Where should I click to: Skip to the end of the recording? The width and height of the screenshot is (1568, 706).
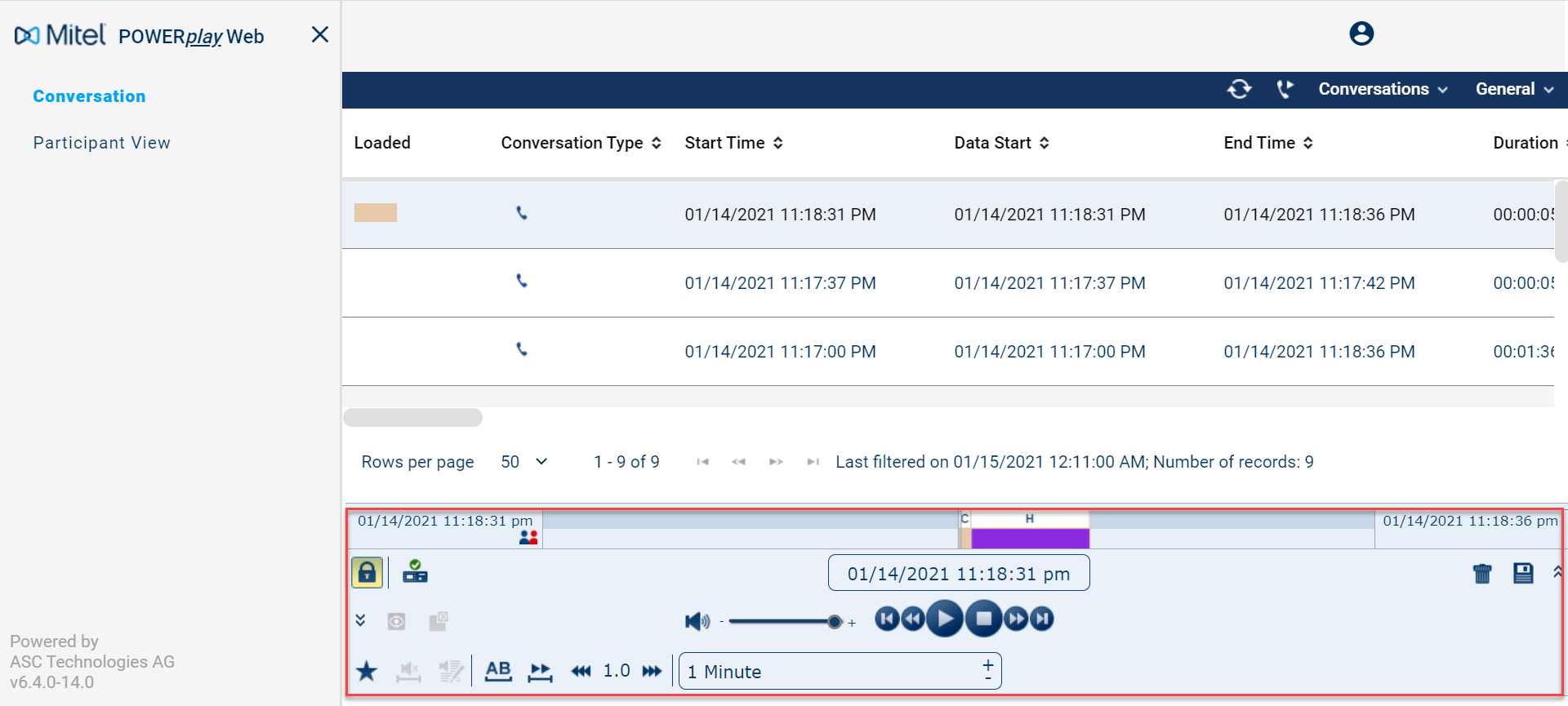(1041, 619)
